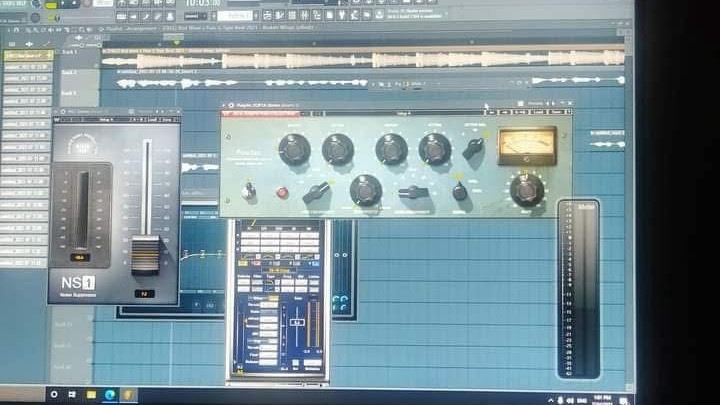Expand hidden system tray icons chevron
The image size is (720, 405).
(x=551, y=400)
